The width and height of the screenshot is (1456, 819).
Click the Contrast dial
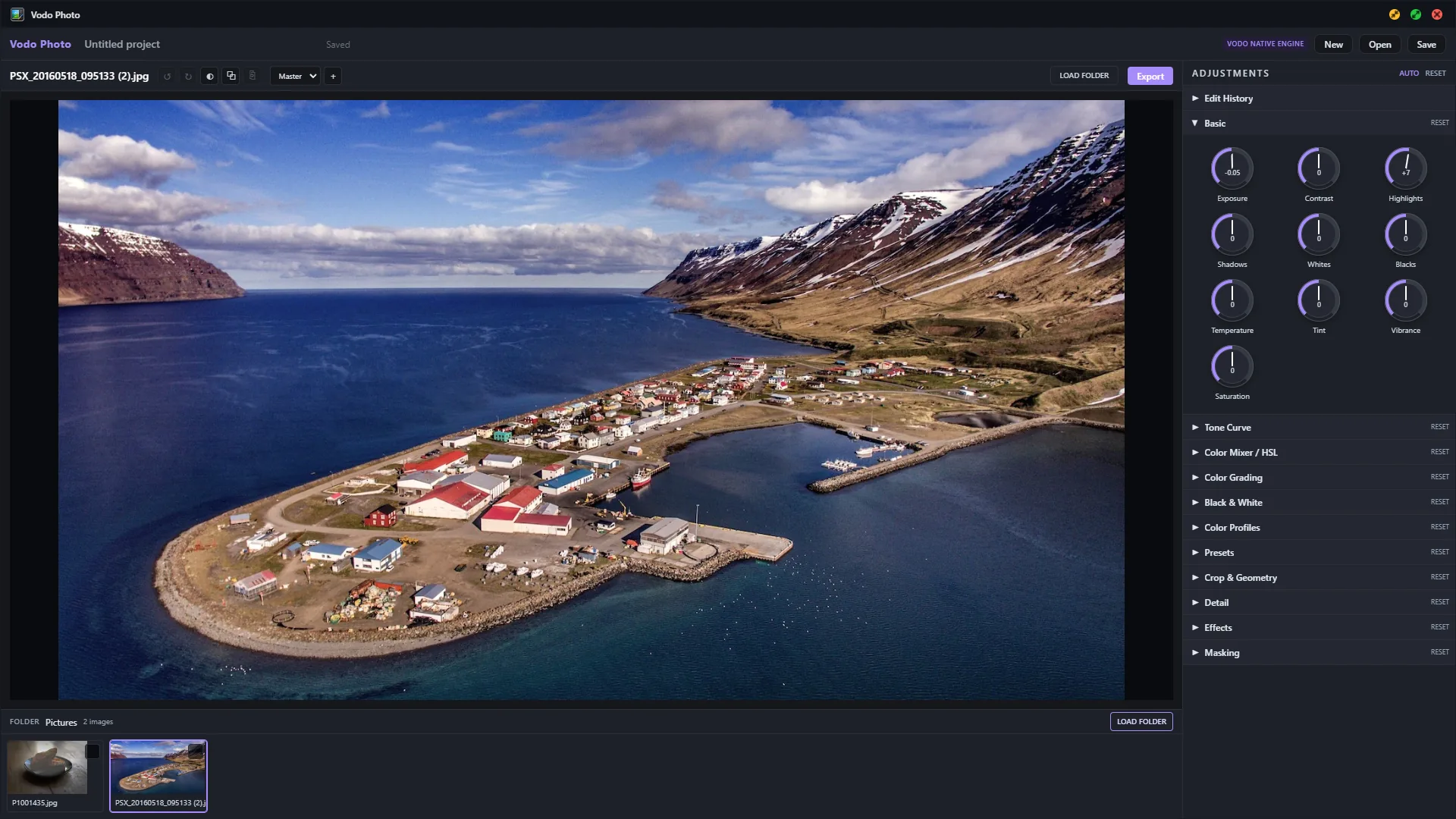[1319, 168]
